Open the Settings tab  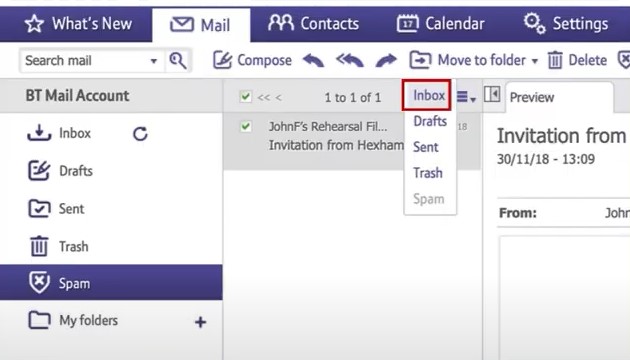click(566, 24)
